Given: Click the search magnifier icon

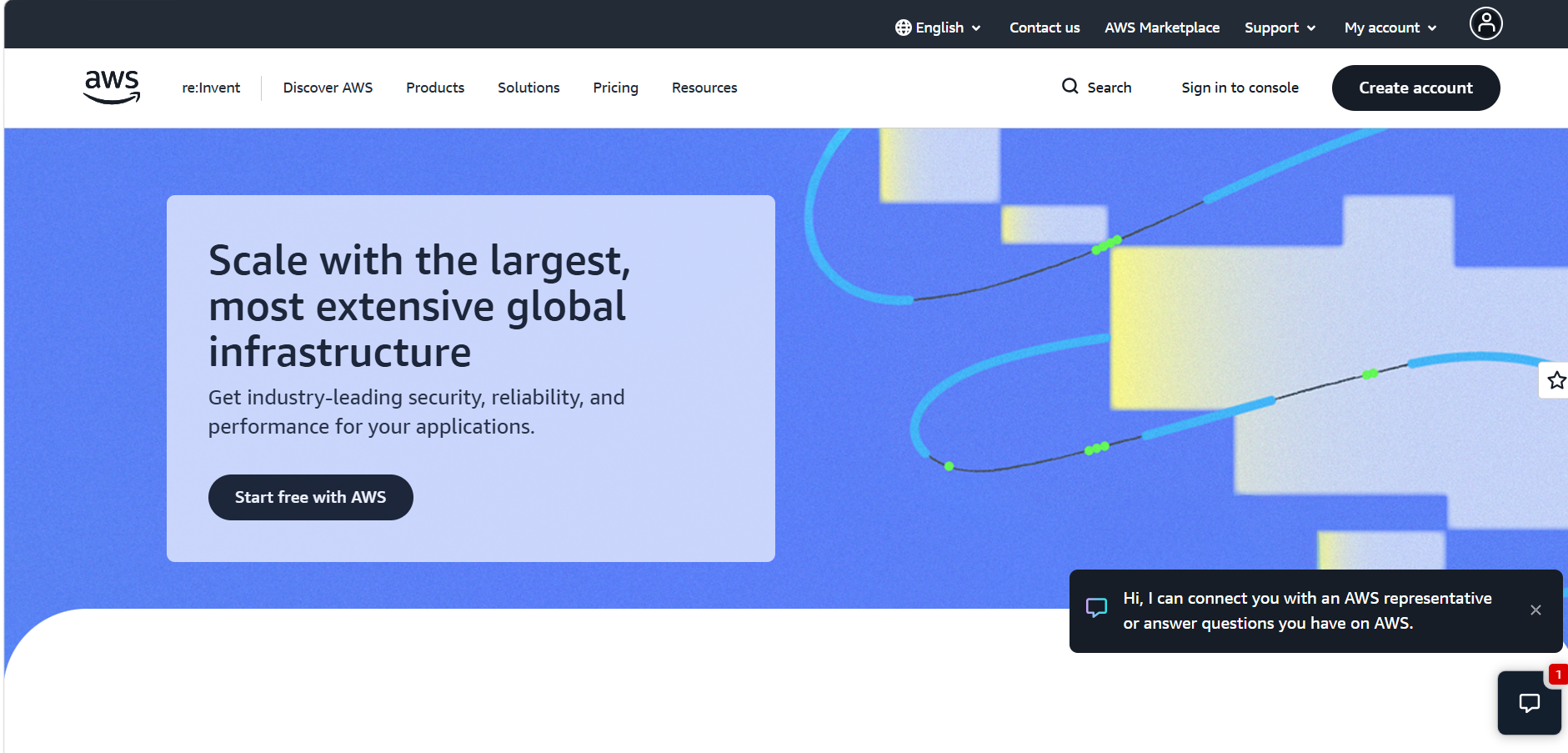Looking at the screenshot, I should (1070, 86).
